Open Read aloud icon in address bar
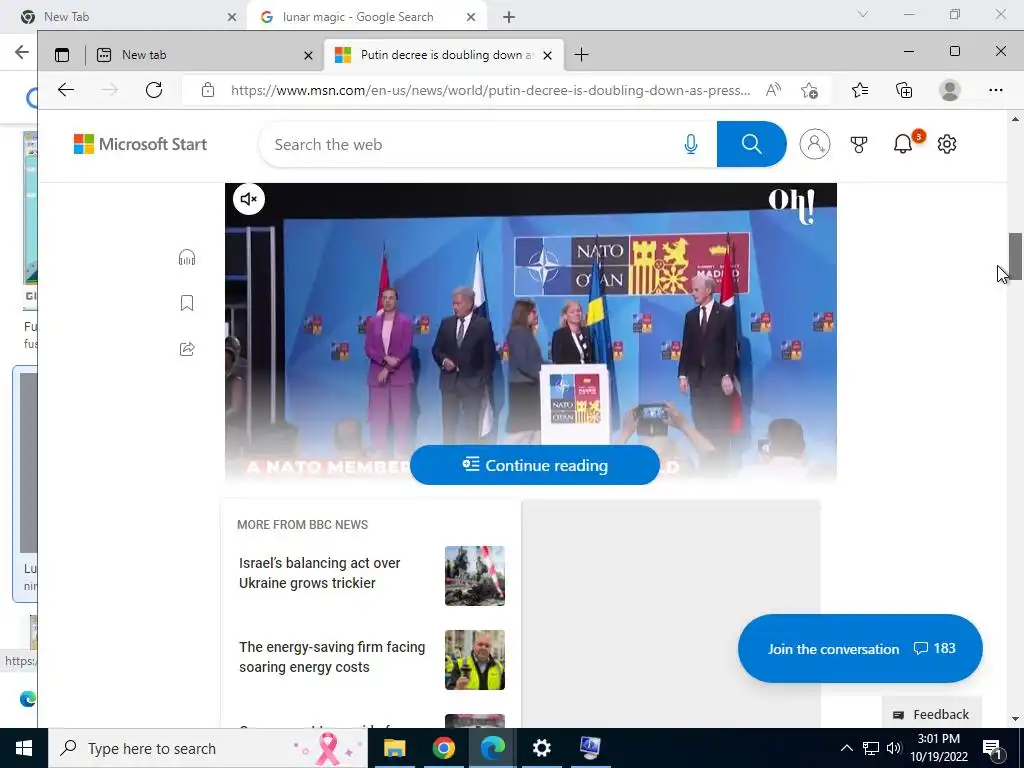 point(773,90)
